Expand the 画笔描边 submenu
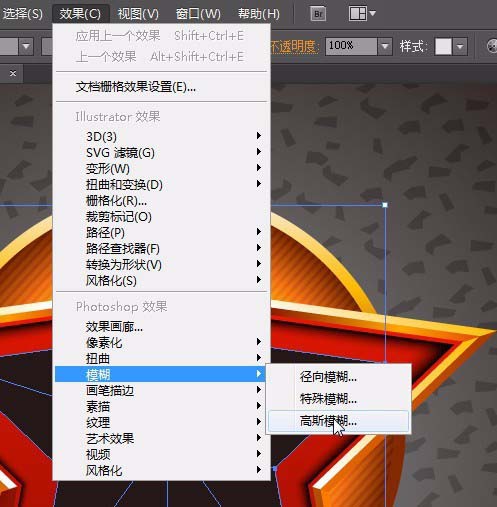Viewport: 497px width, 507px height. coord(161,390)
